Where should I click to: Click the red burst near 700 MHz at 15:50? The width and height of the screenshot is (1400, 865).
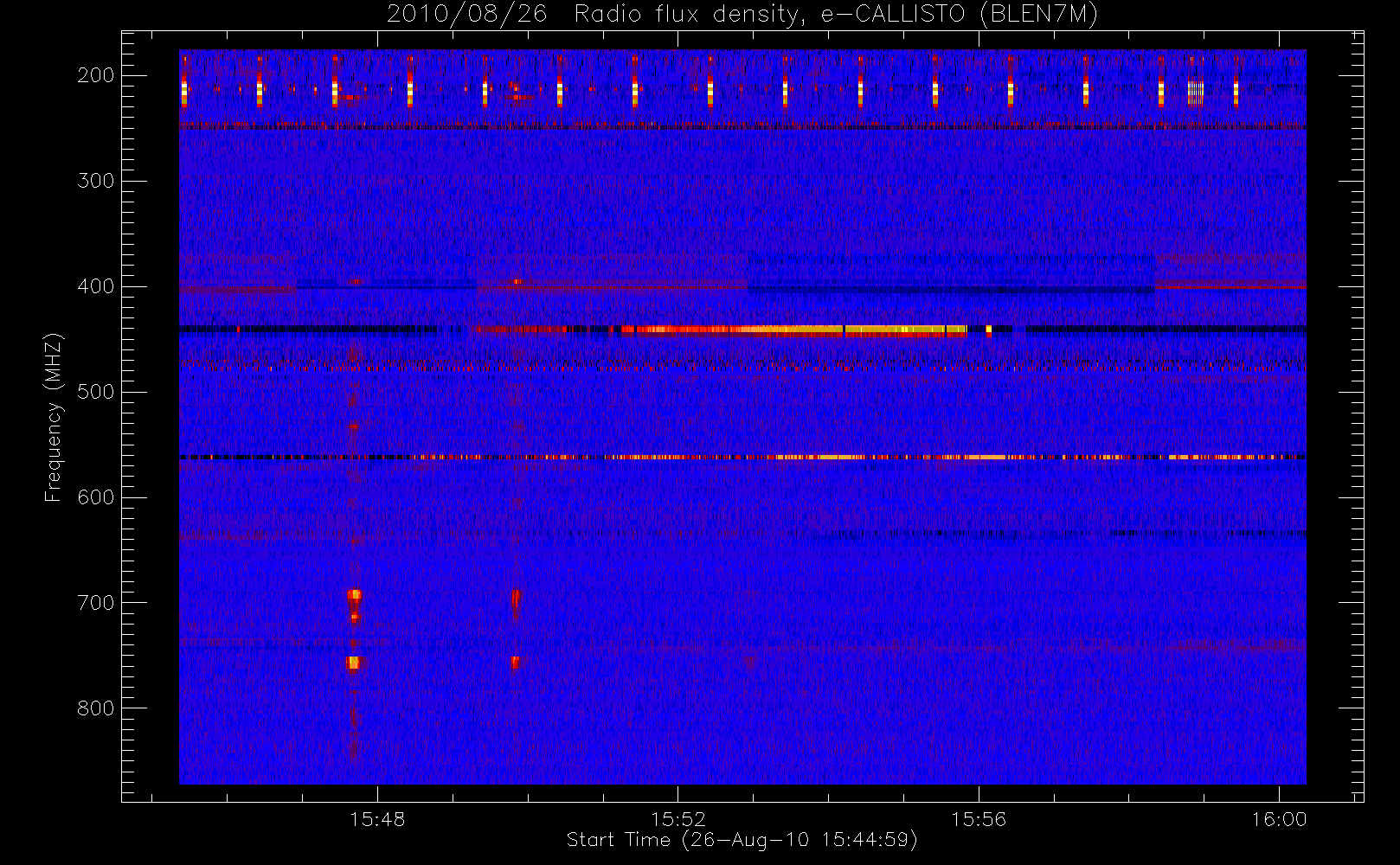tap(516, 599)
